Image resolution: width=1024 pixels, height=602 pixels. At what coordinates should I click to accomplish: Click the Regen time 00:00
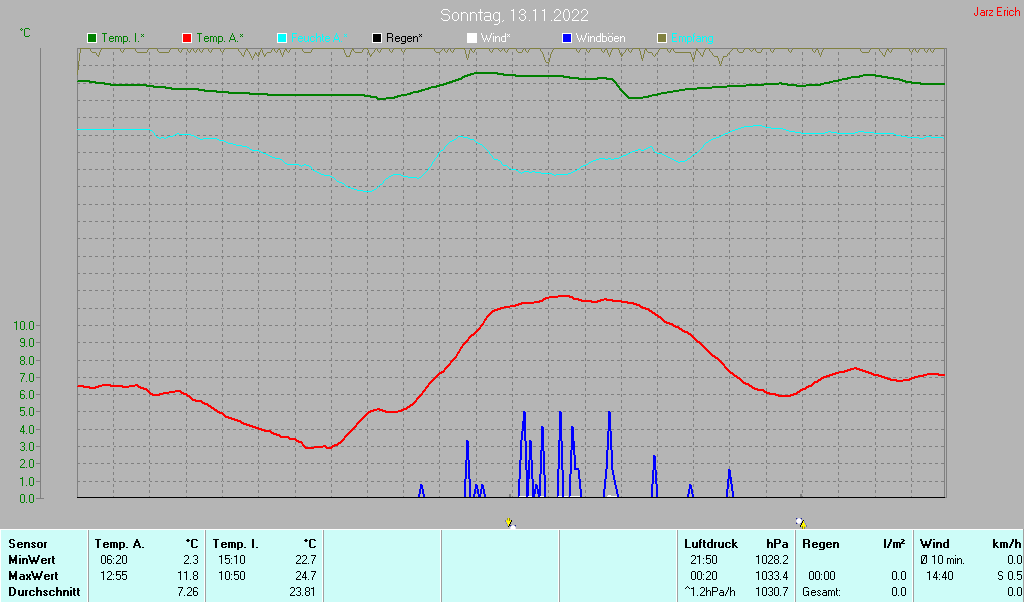coord(822,576)
